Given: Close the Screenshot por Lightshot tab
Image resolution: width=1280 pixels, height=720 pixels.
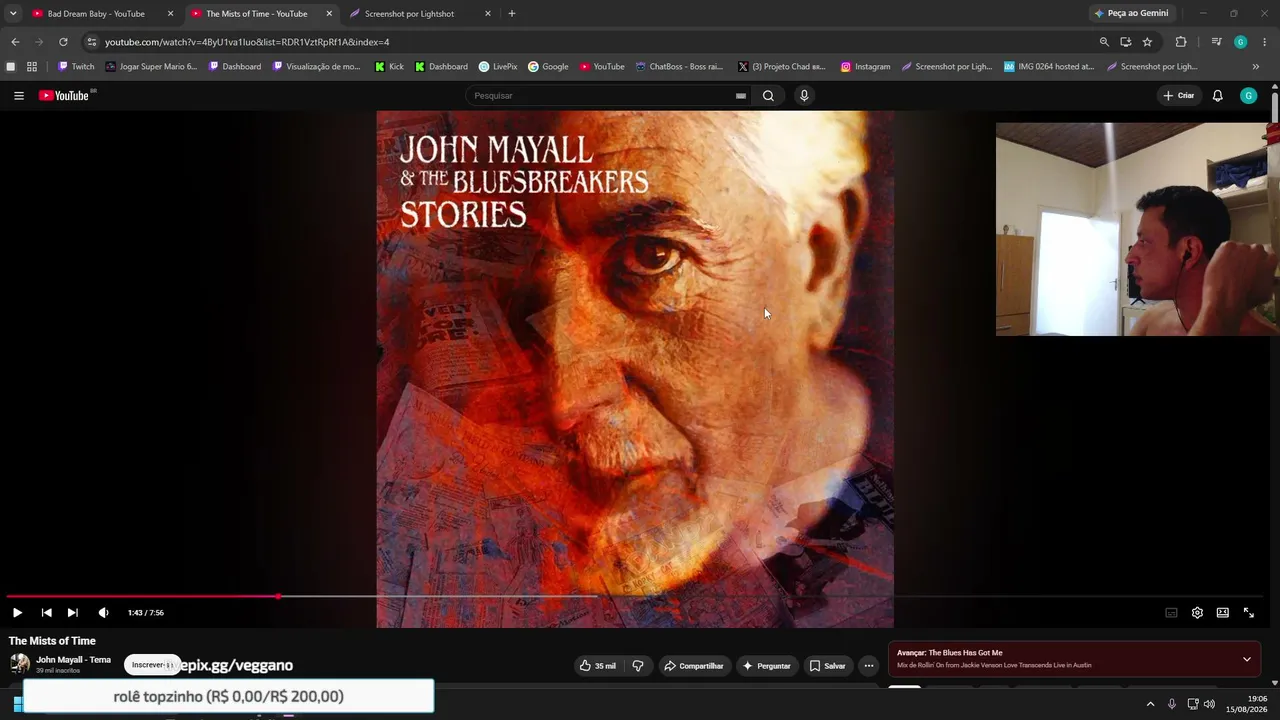Looking at the screenshot, I should pyautogui.click(x=488, y=14).
